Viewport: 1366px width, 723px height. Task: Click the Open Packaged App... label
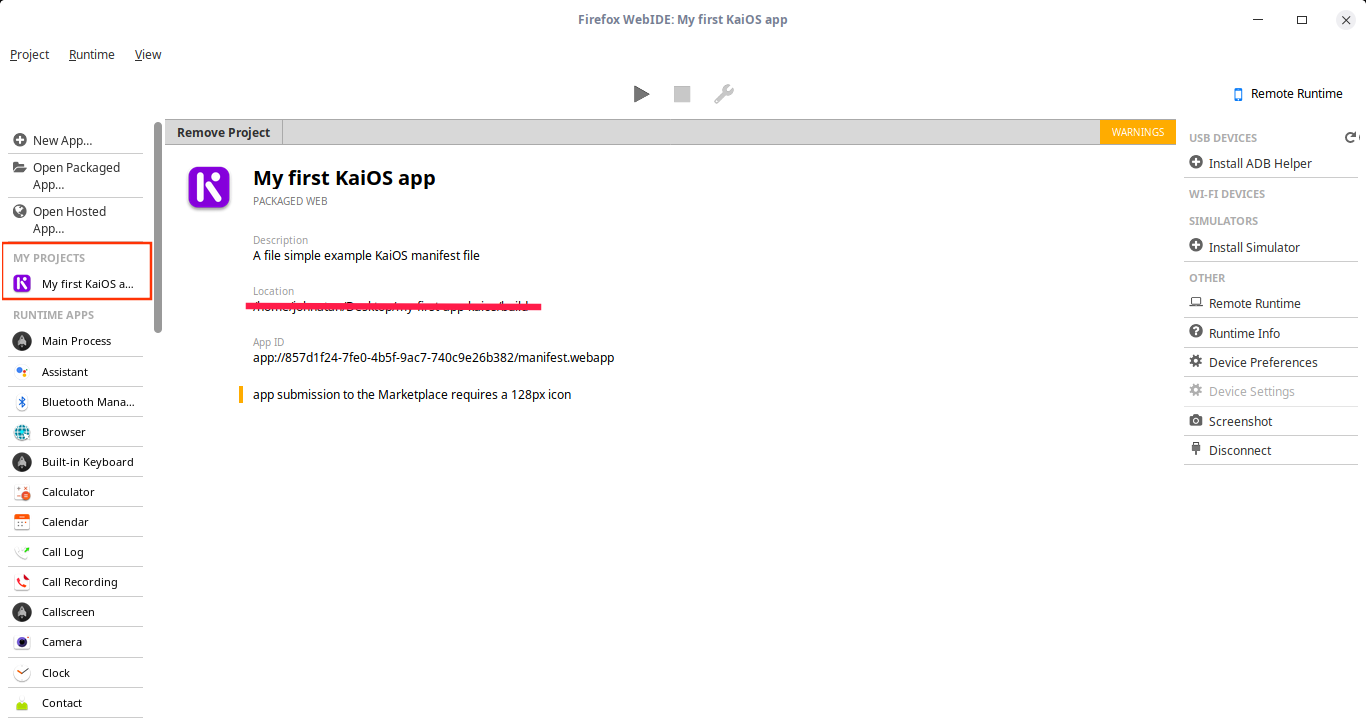tap(77, 176)
